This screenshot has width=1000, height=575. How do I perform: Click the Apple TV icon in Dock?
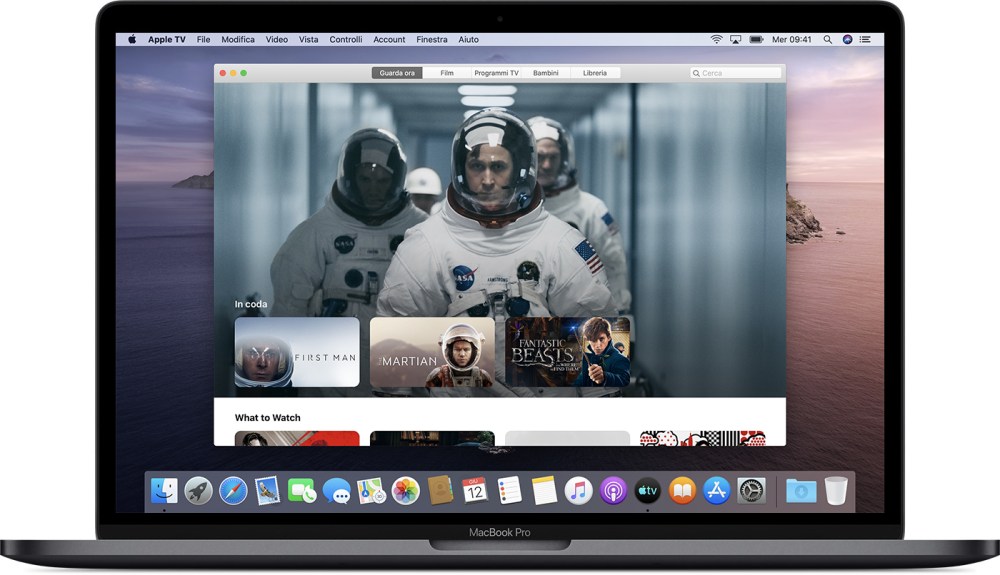(x=647, y=491)
